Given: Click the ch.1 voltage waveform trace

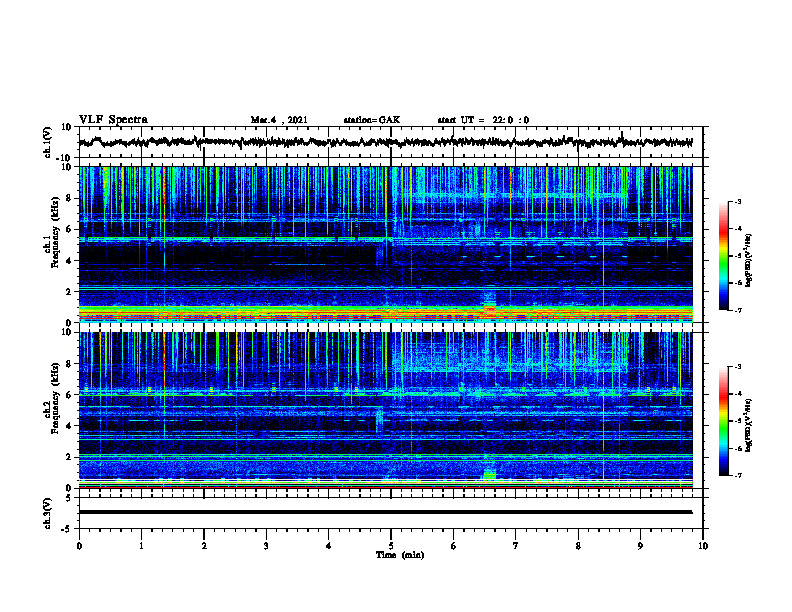Looking at the screenshot, I should coord(385,142).
